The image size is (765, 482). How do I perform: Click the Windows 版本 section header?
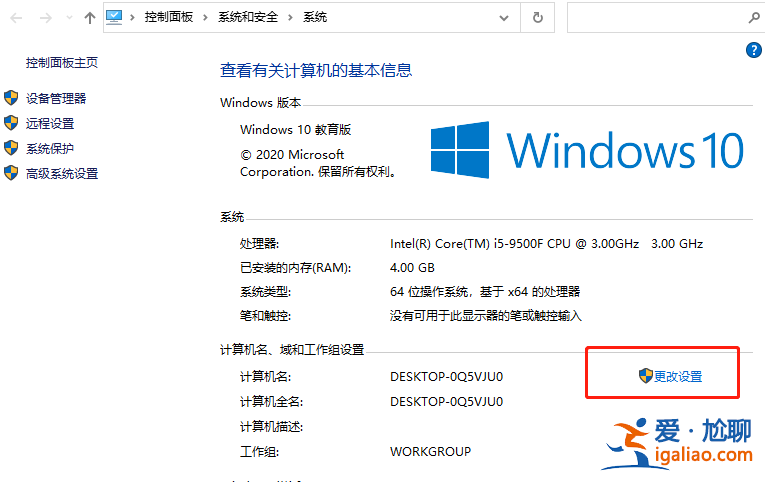coord(261,103)
